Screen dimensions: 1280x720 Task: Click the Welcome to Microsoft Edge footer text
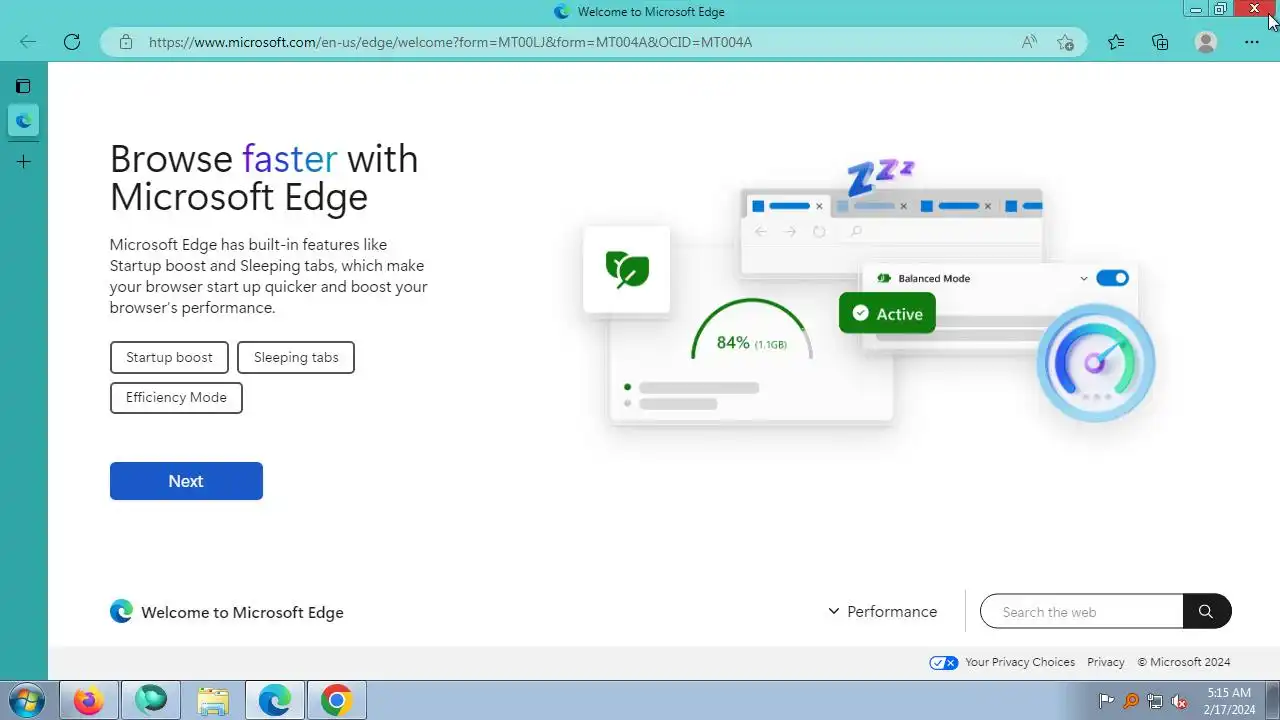(242, 612)
